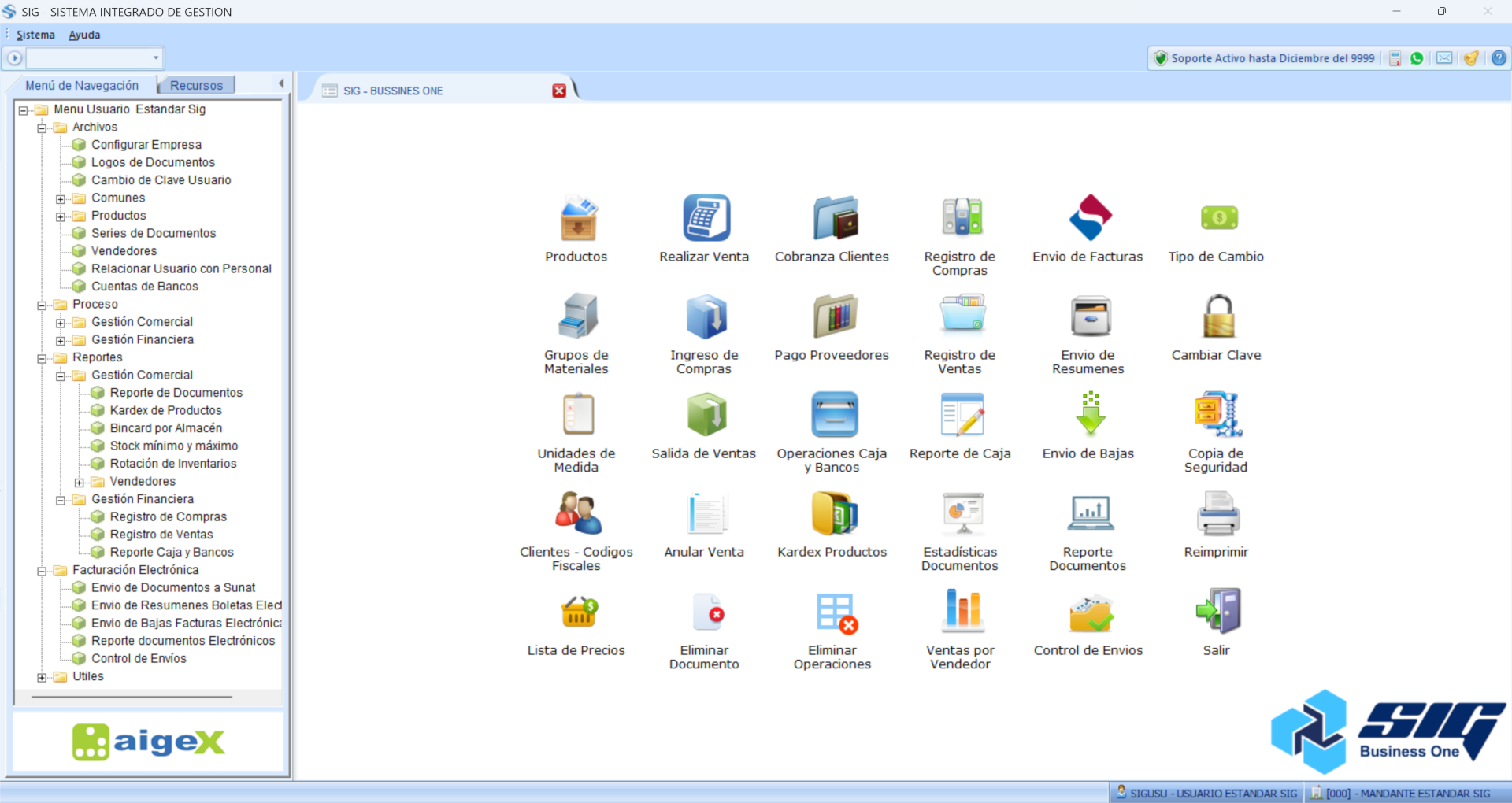1512x803 pixels.
Task: Open the Copia de Seguridad icon
Action: point(1218,415)
